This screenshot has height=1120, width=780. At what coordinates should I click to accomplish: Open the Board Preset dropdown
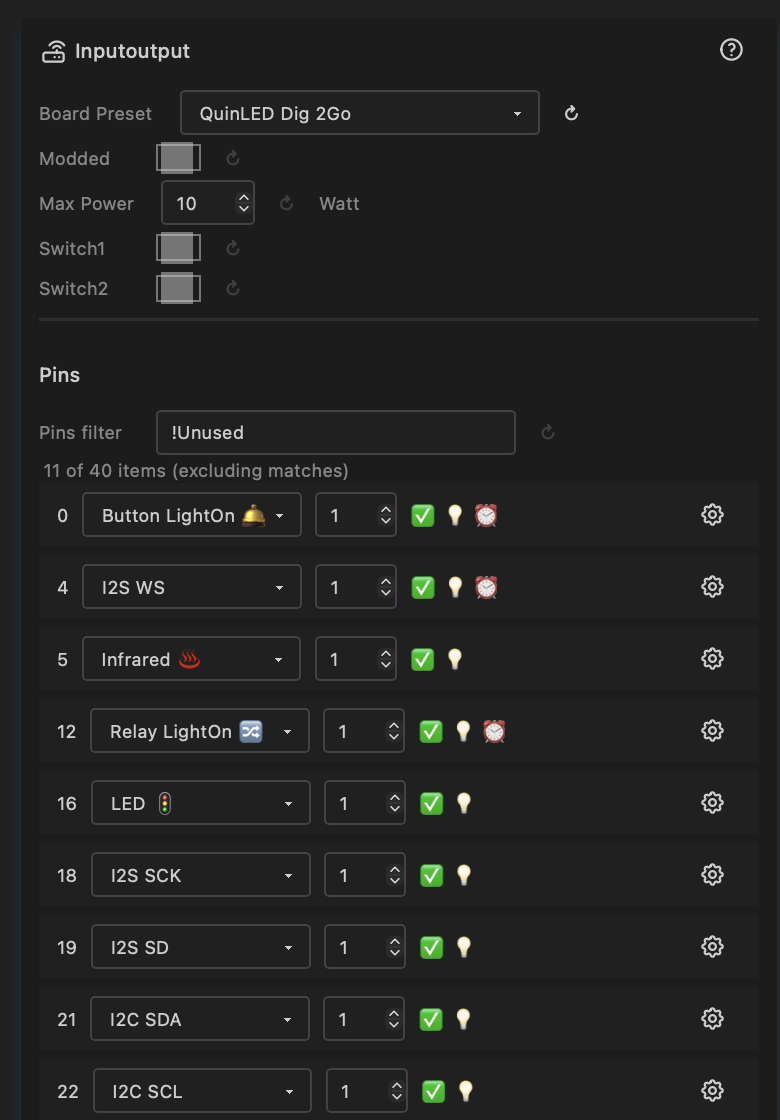point(359,113)
